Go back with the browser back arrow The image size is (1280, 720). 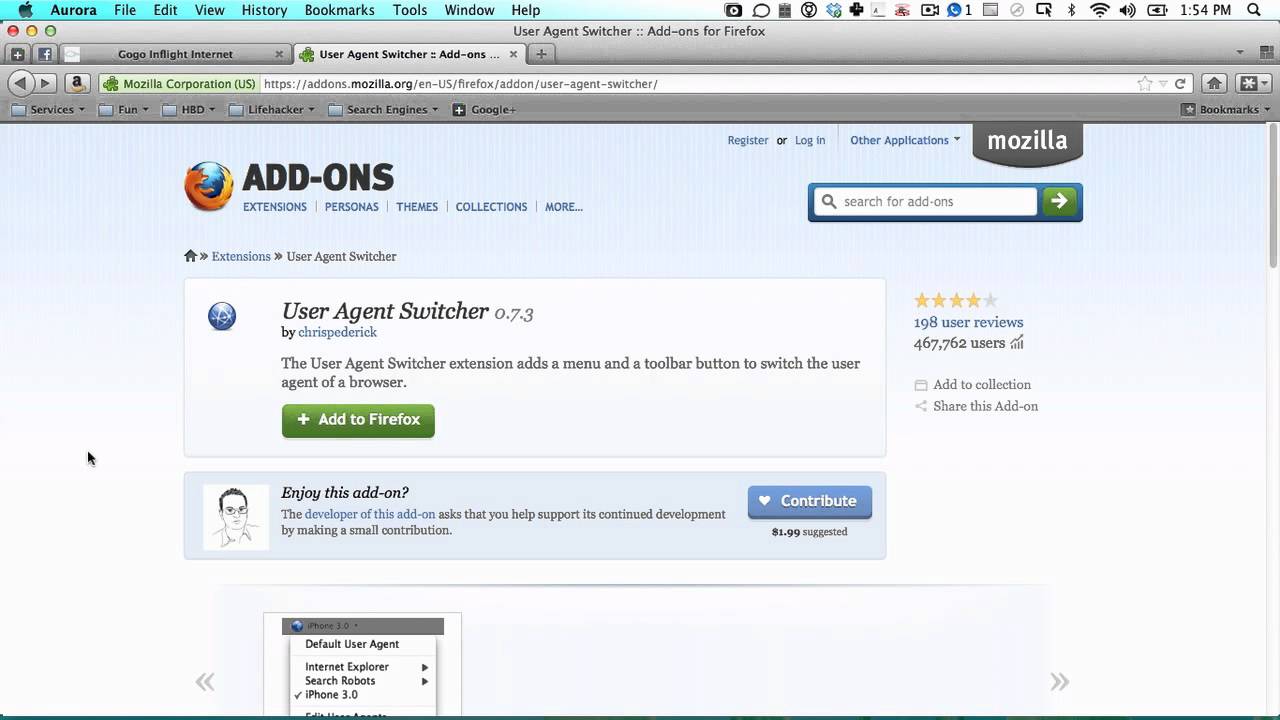pos(19,84)
